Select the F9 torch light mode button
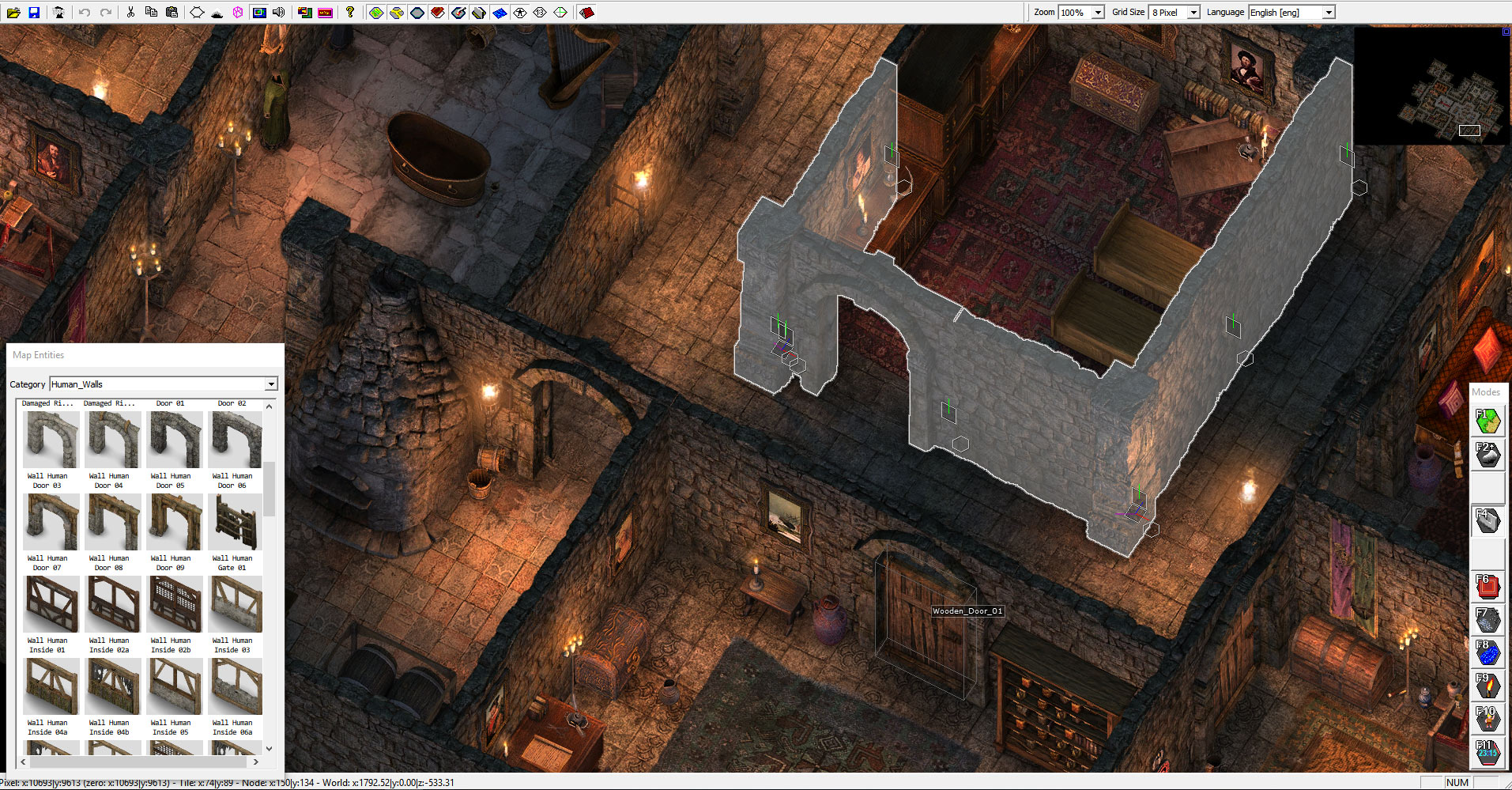Viewport: 1512px width, 790px height. pyautogui.click(x=1487, y=685)
